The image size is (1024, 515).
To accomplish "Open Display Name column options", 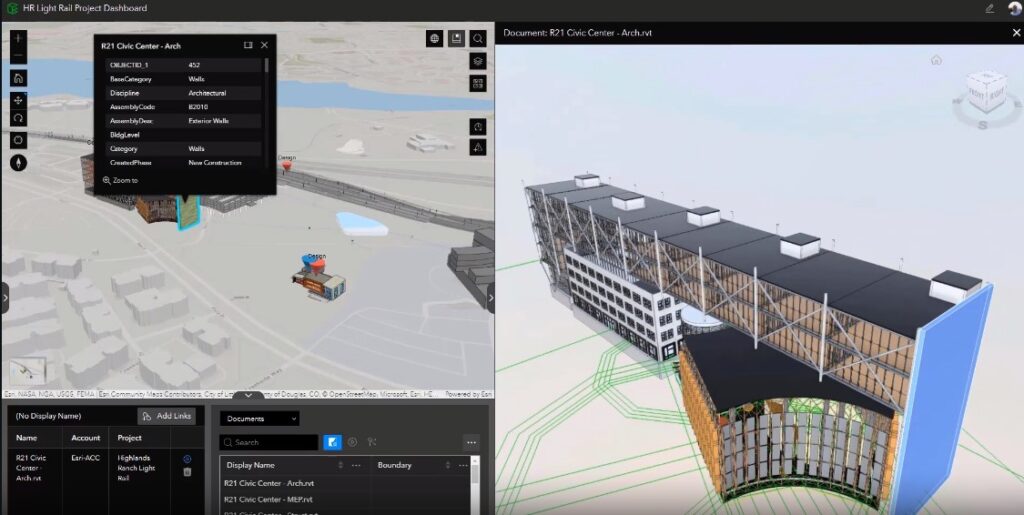I will coord(357,465).
